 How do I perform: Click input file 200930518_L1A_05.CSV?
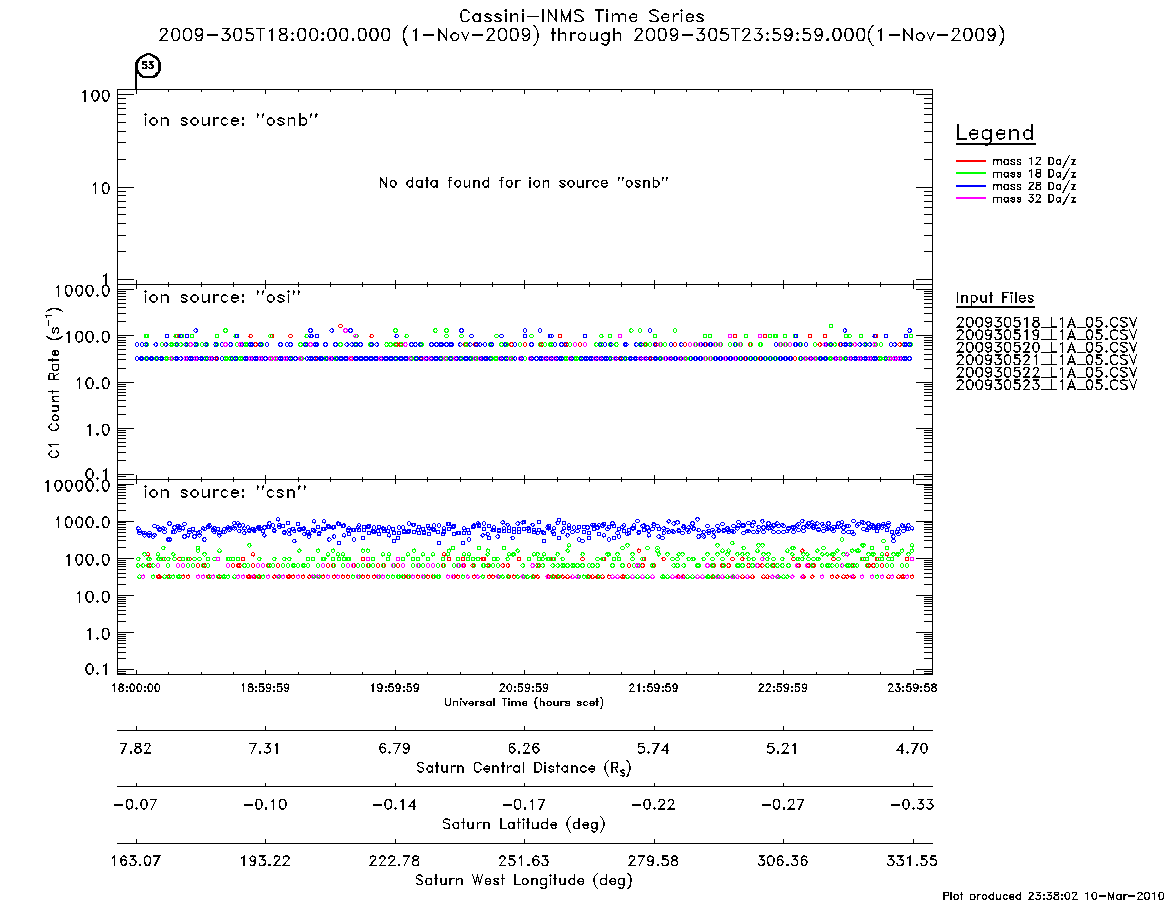tap(1046, 323)
